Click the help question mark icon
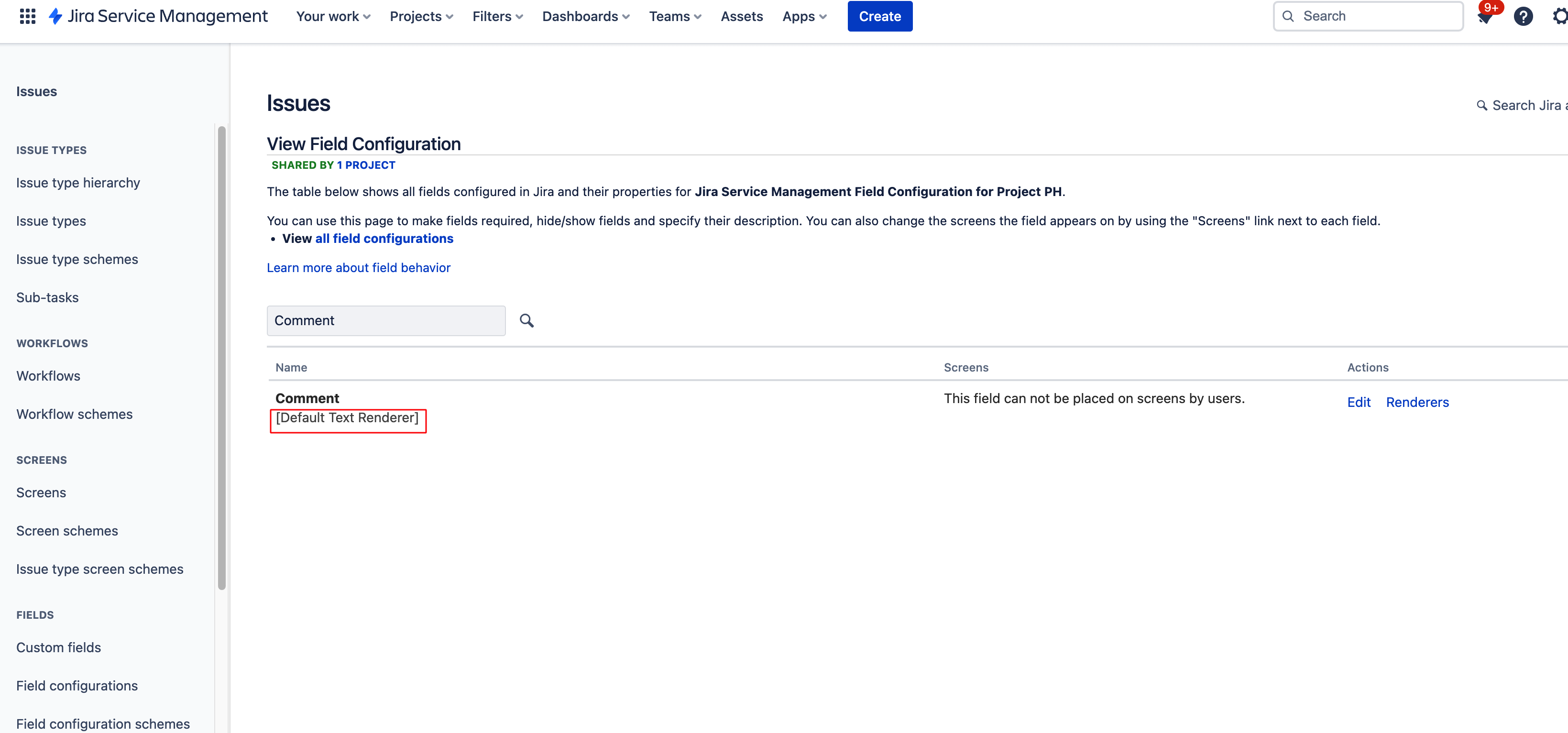 click(x=1523, y=16)
